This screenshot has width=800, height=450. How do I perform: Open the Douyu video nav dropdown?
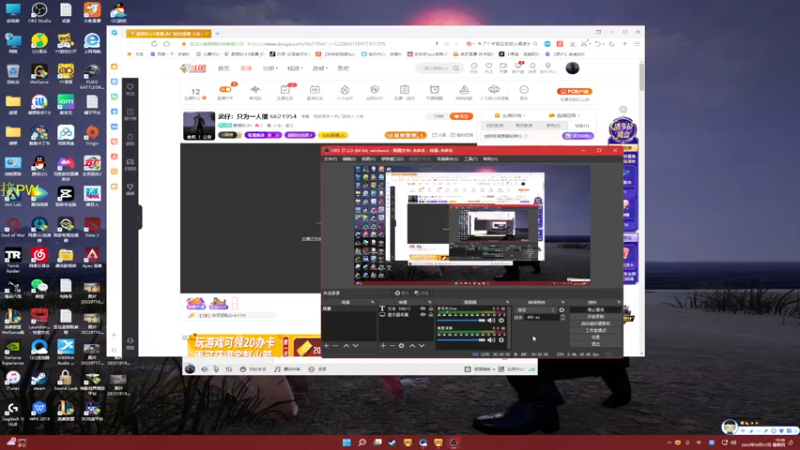pyautogui.click(x=294, y=68)
